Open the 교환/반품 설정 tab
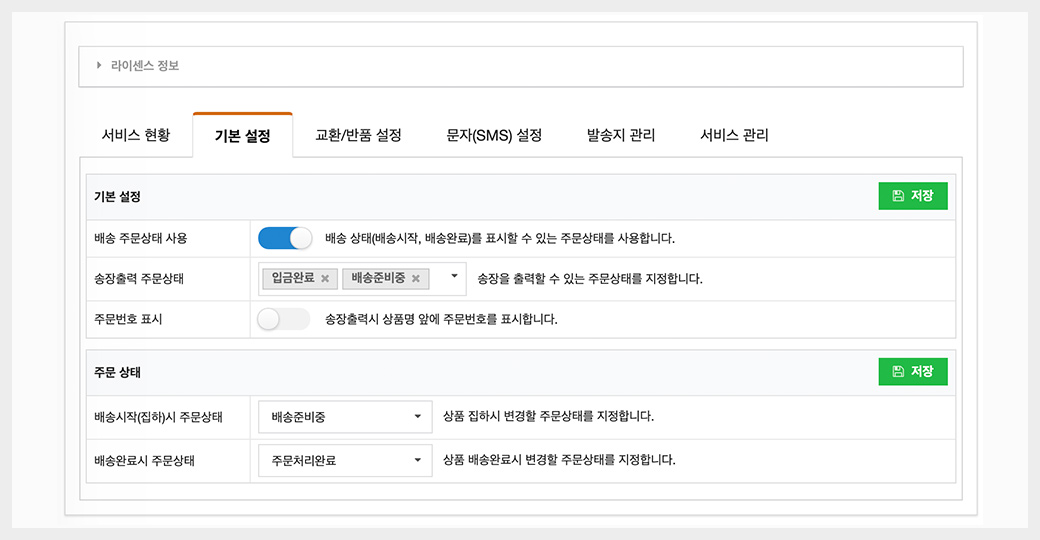 [x=358, y=135]
